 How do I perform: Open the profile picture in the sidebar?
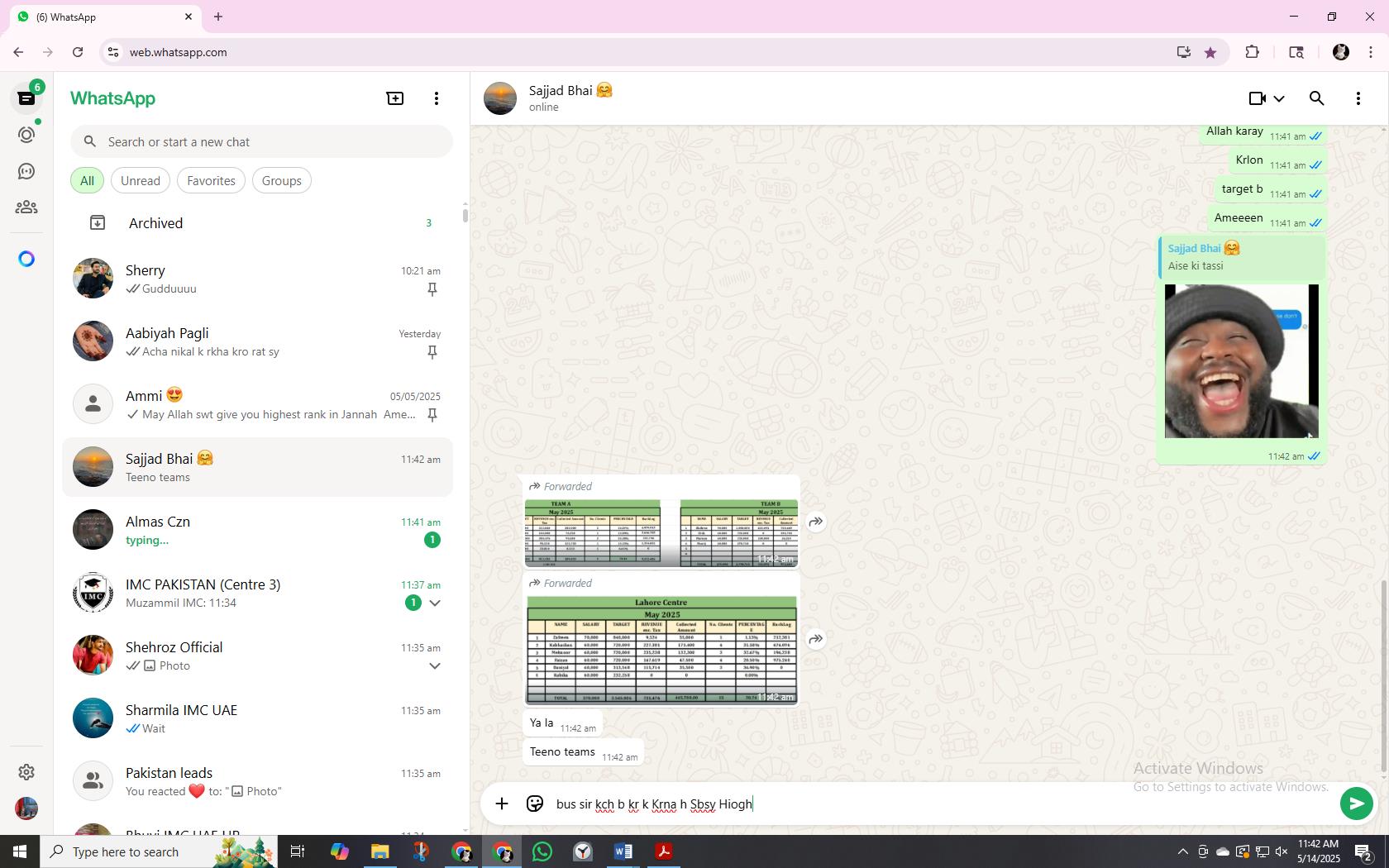tap(26, 808)
